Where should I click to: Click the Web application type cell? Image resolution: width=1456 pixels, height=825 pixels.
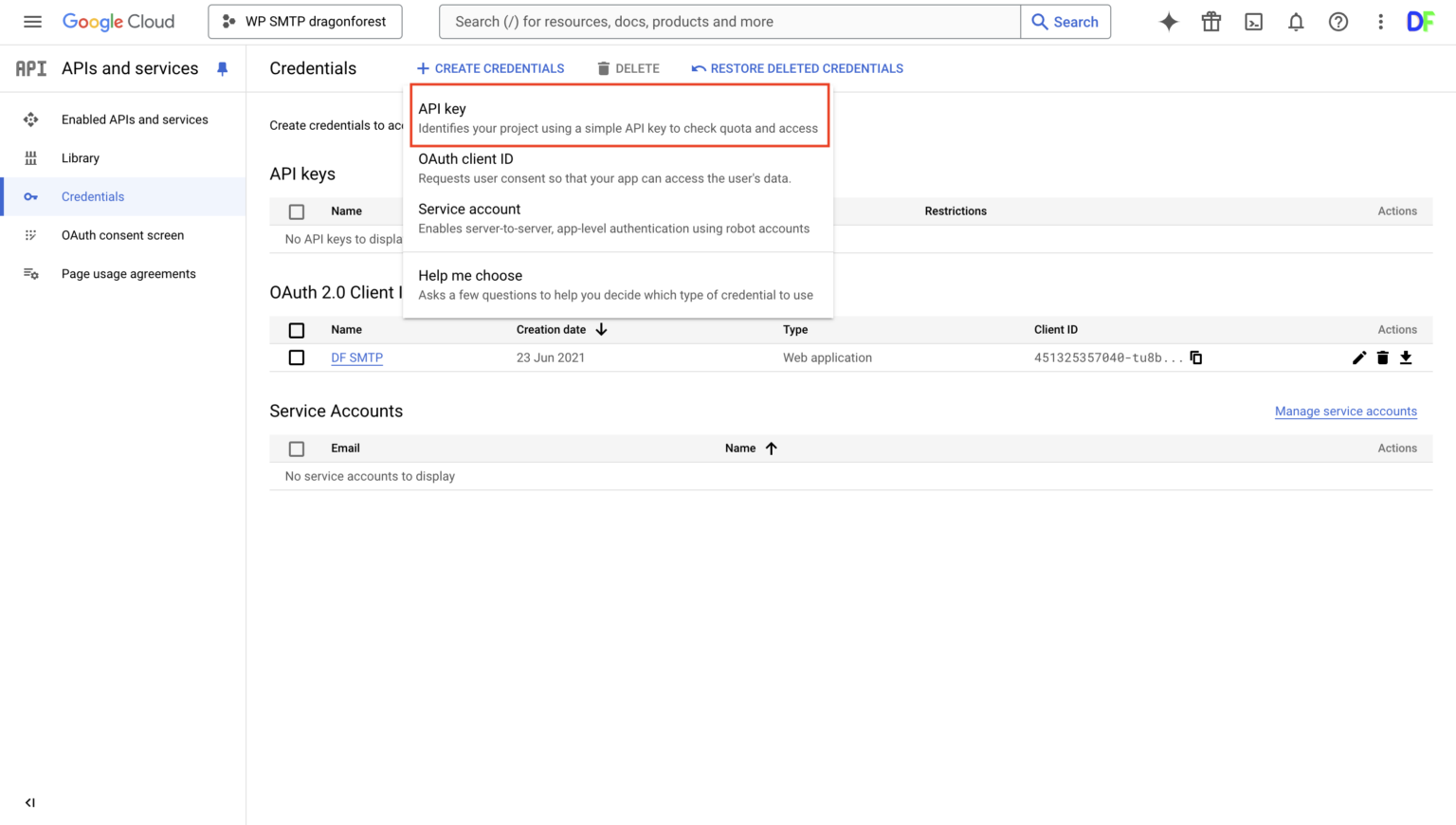[x=828, y=357]
